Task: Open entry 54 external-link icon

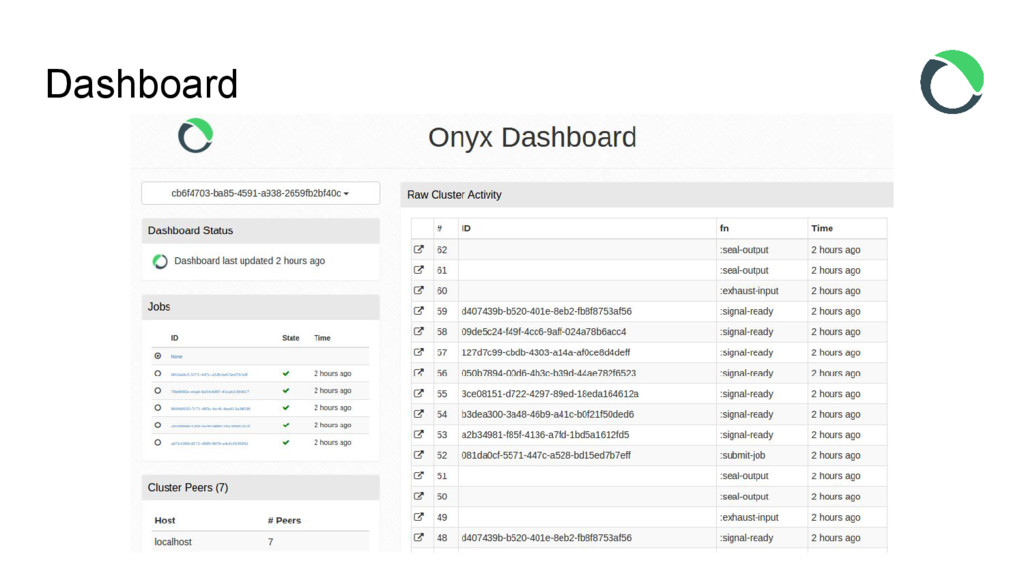Action: [419, 414]
